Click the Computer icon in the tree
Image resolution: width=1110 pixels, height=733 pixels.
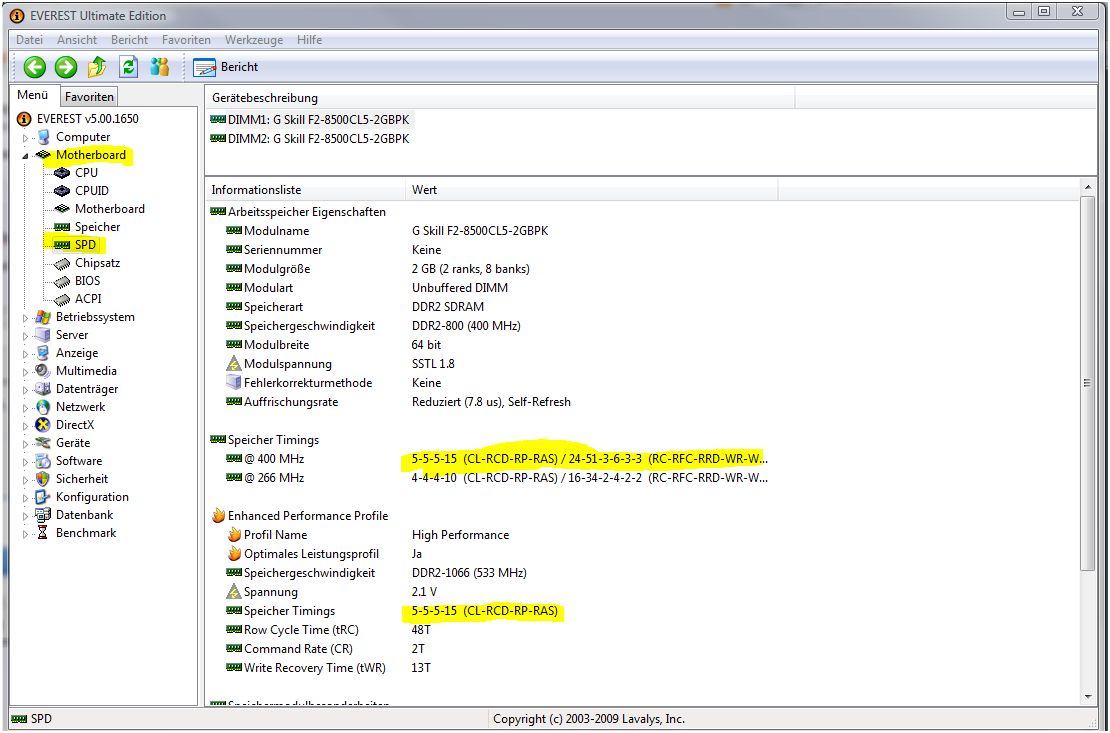(44, 137)
